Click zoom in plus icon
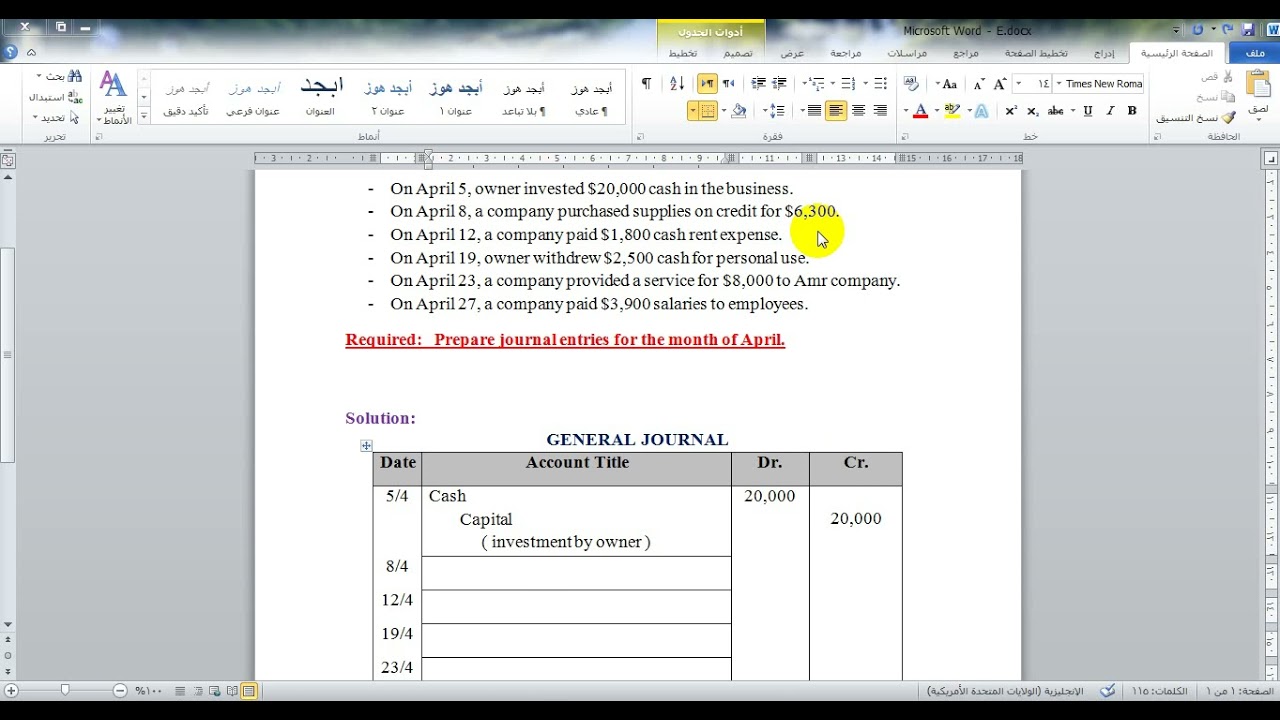 click(12, 691)
